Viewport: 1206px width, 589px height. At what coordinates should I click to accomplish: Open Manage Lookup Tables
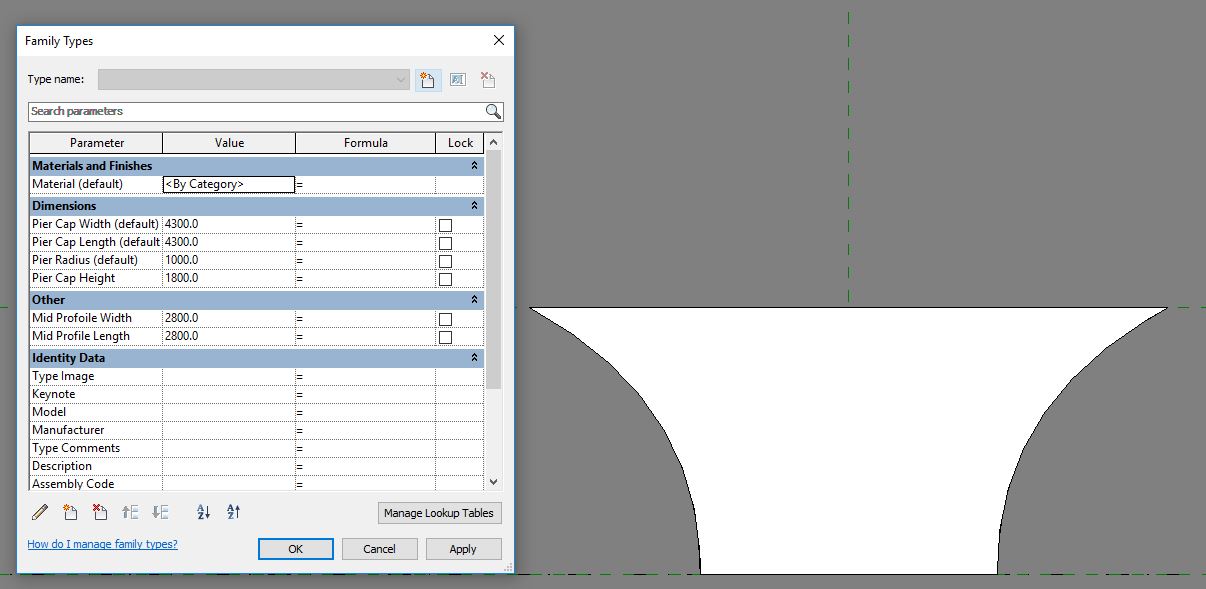click(x=438, y=512)
